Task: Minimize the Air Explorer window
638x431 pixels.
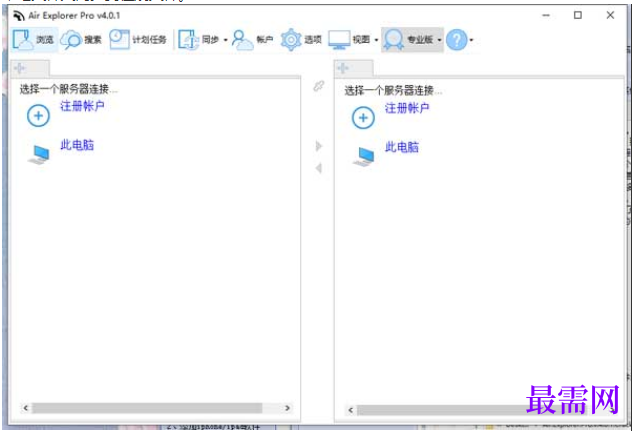Action: point(546,15)
